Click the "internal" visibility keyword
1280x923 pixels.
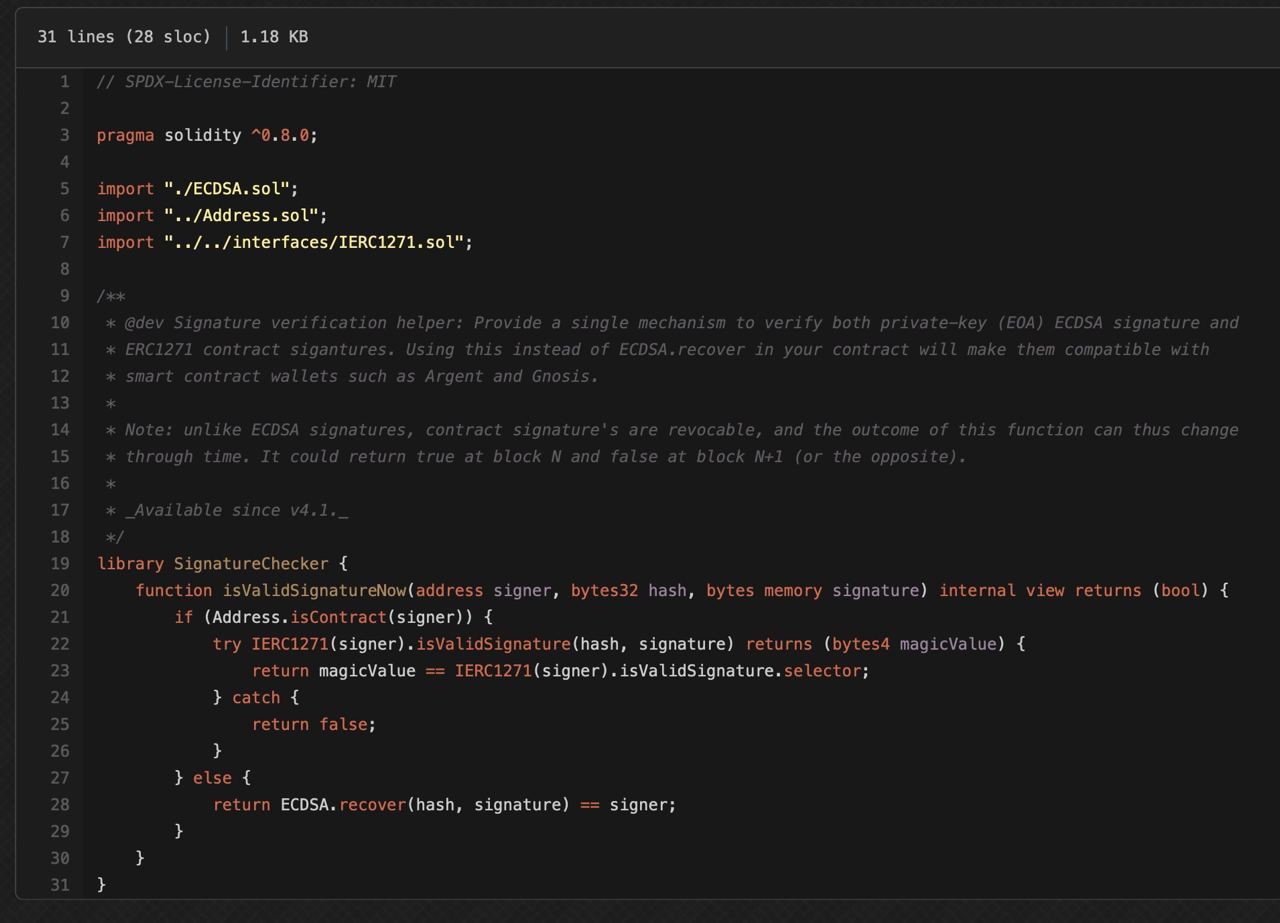click(977, 591)
